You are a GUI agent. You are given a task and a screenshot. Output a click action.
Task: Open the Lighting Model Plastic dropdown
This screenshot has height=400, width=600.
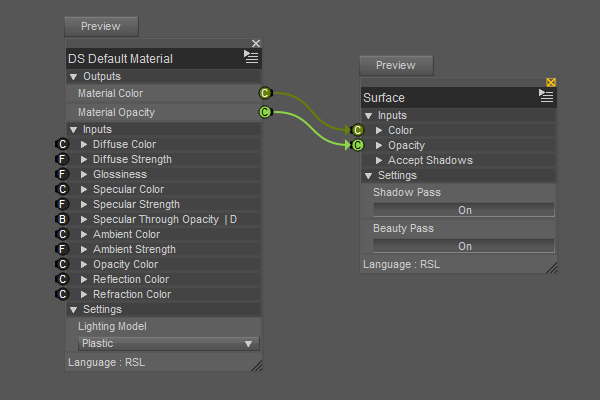click(x=168, y=343)
